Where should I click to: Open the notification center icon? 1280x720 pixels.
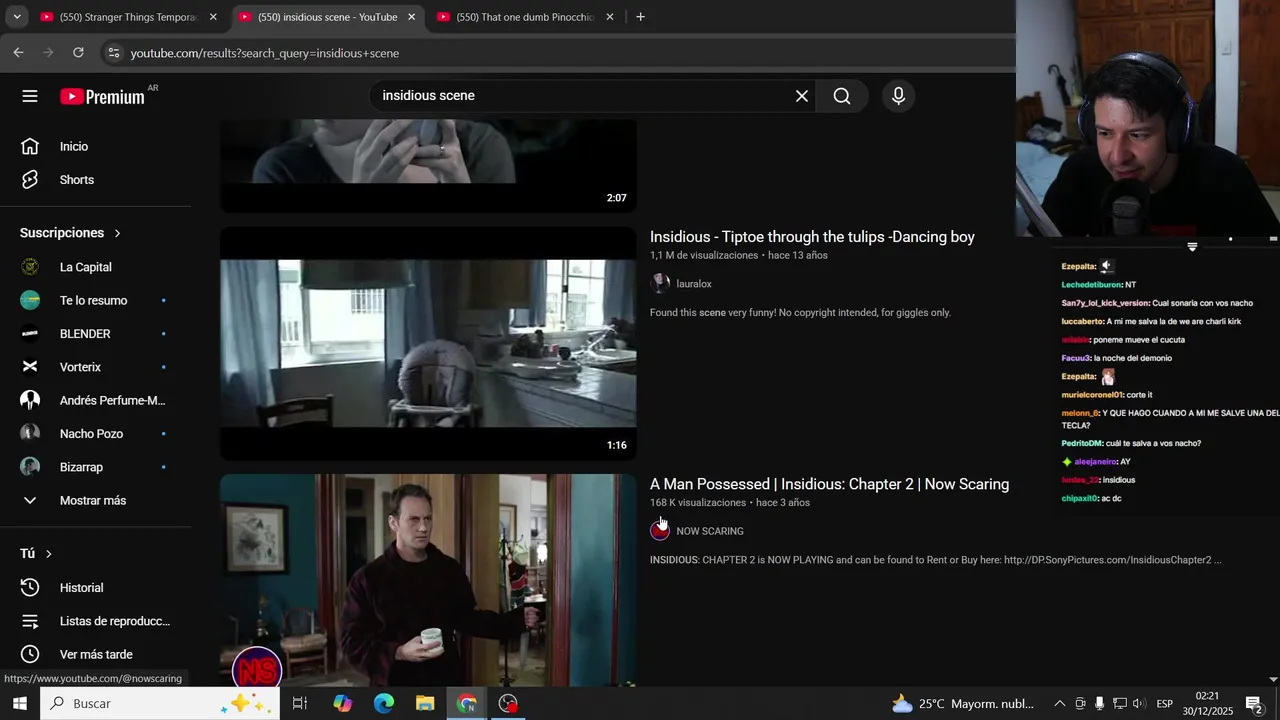pyautogui.click(x=1255, y=704)
